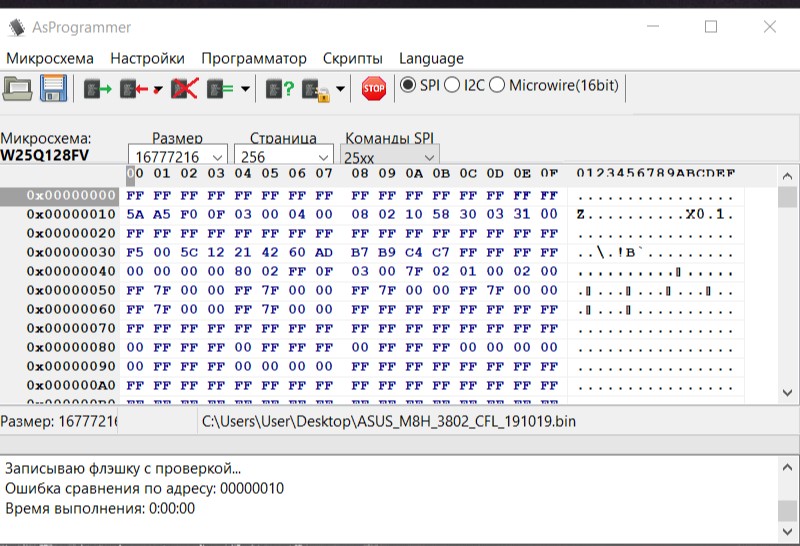Open the Скрипты menu
800x546 pixels.
click(x=353, y=58)
